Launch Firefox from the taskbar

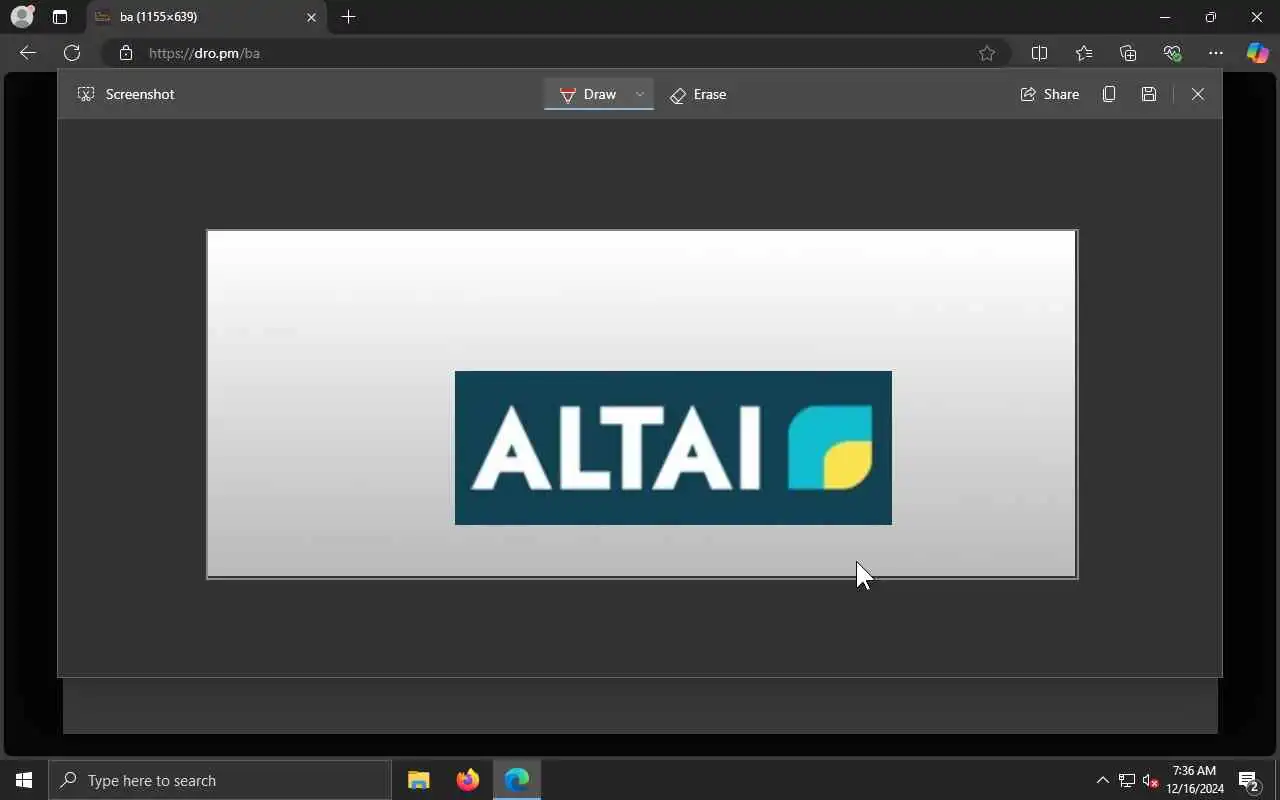click(468, 780)
